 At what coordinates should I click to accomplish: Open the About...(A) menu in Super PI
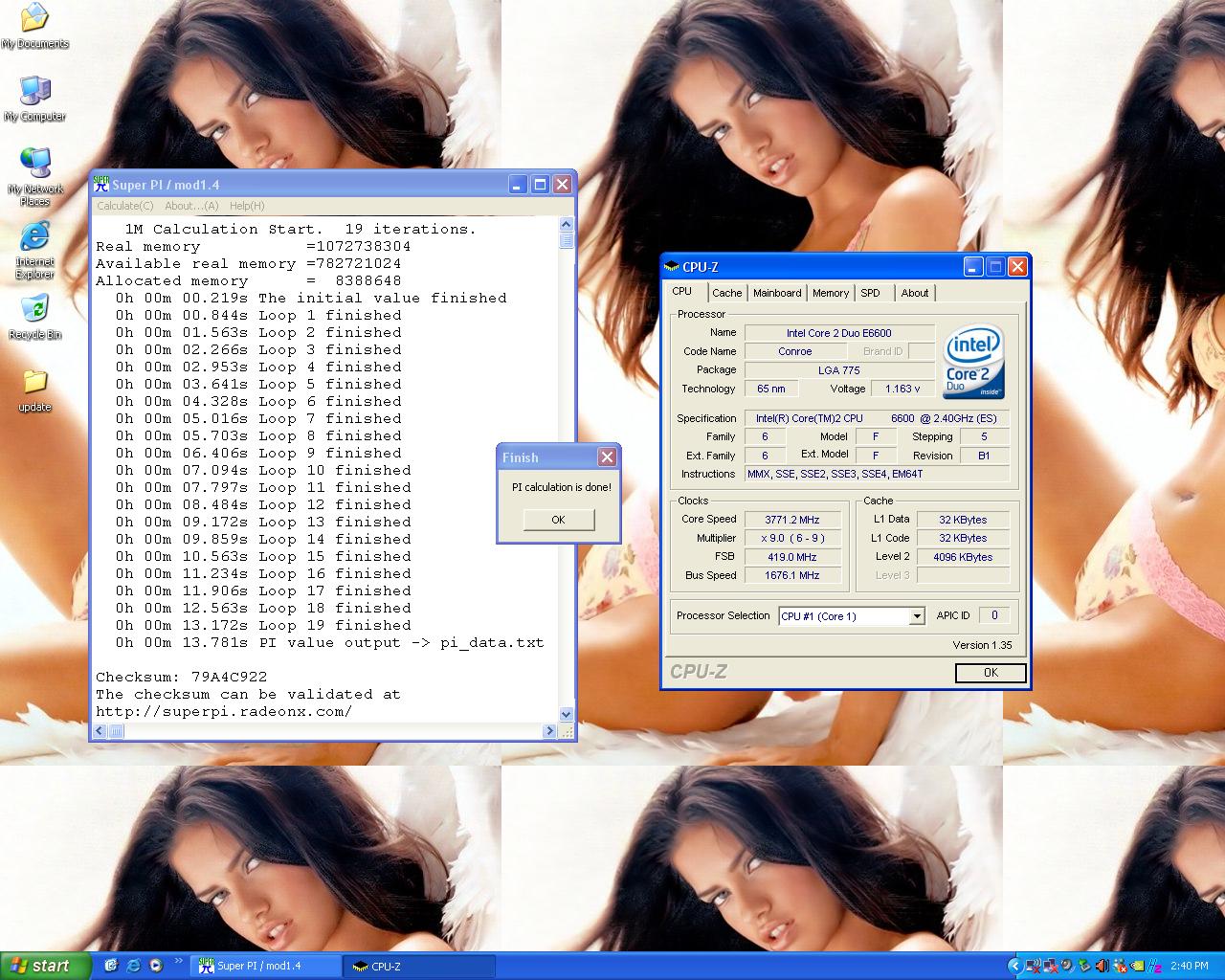191,206
